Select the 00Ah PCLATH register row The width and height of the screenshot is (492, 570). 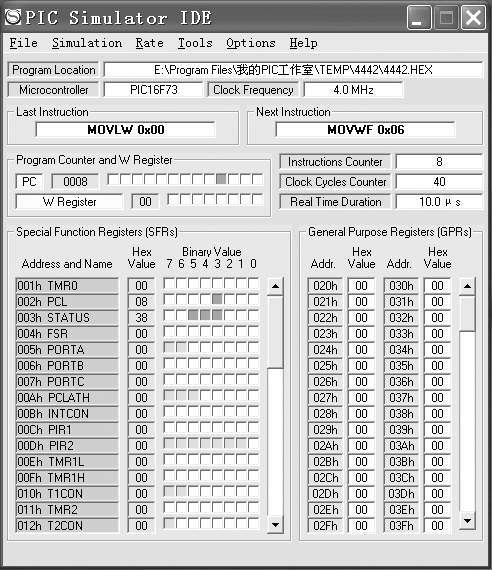(x=67, y=398)
